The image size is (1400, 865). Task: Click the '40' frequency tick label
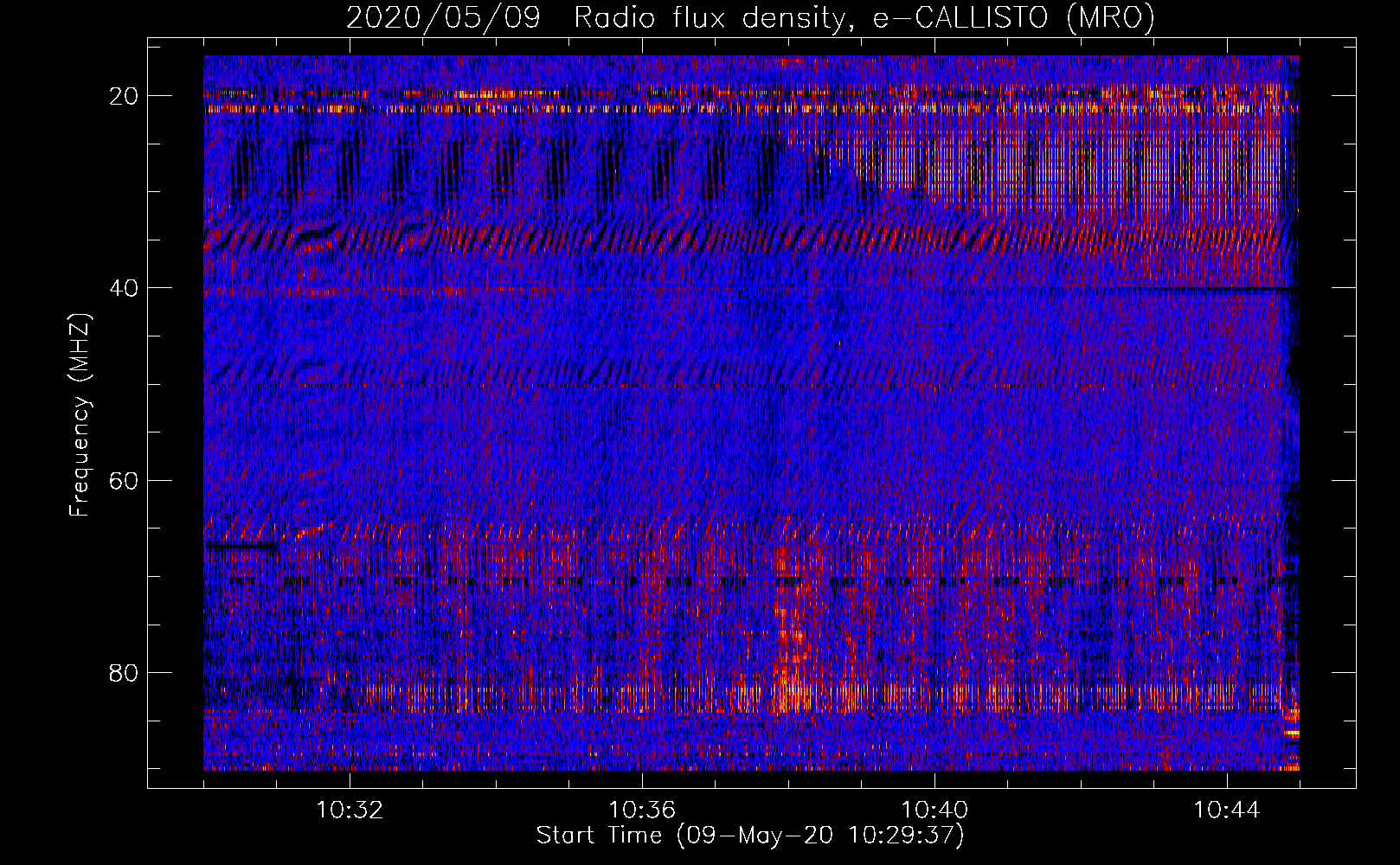pos(124,288)
